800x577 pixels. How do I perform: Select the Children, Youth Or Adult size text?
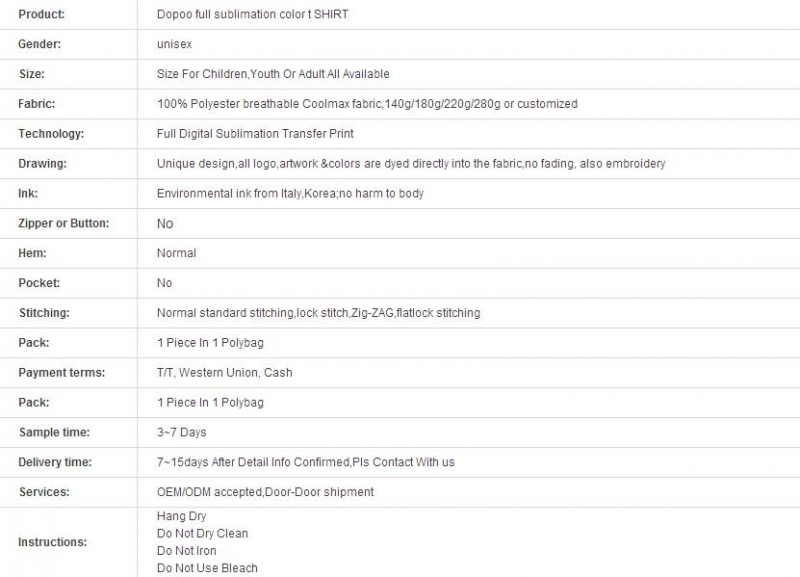click(273, 74)
